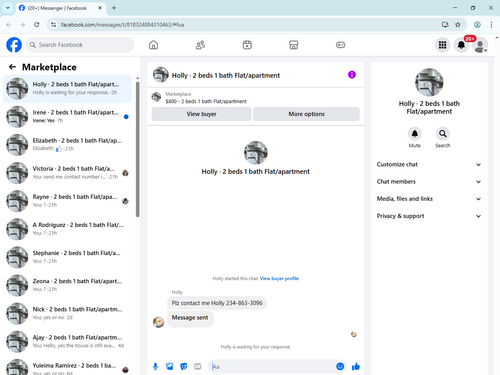
Task: Click the "Message sent" bubble
Action: tap(190, 318)
